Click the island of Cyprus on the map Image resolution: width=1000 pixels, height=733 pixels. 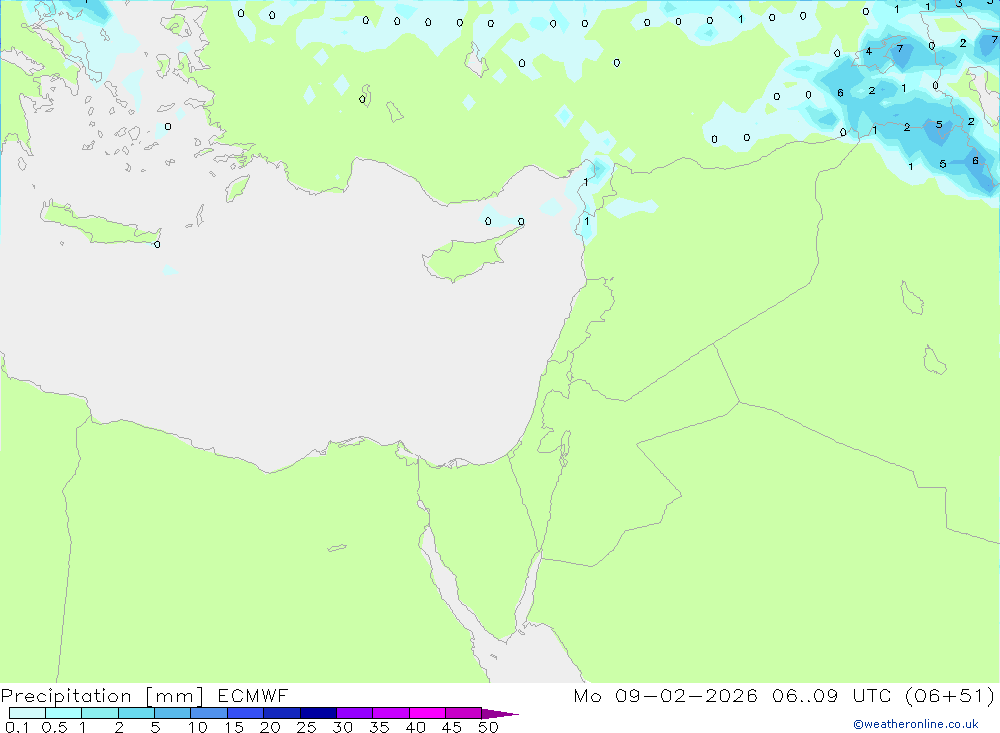(x=469, y=257)
